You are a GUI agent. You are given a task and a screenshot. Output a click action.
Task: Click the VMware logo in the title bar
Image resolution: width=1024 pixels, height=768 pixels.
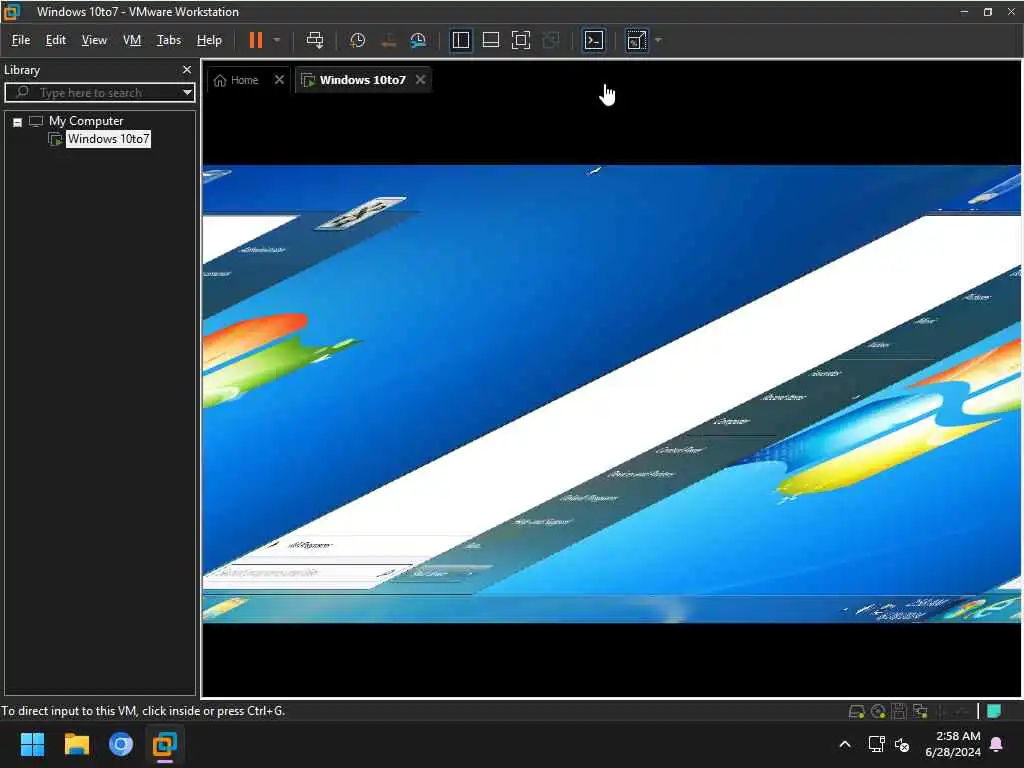coord(12,12)
